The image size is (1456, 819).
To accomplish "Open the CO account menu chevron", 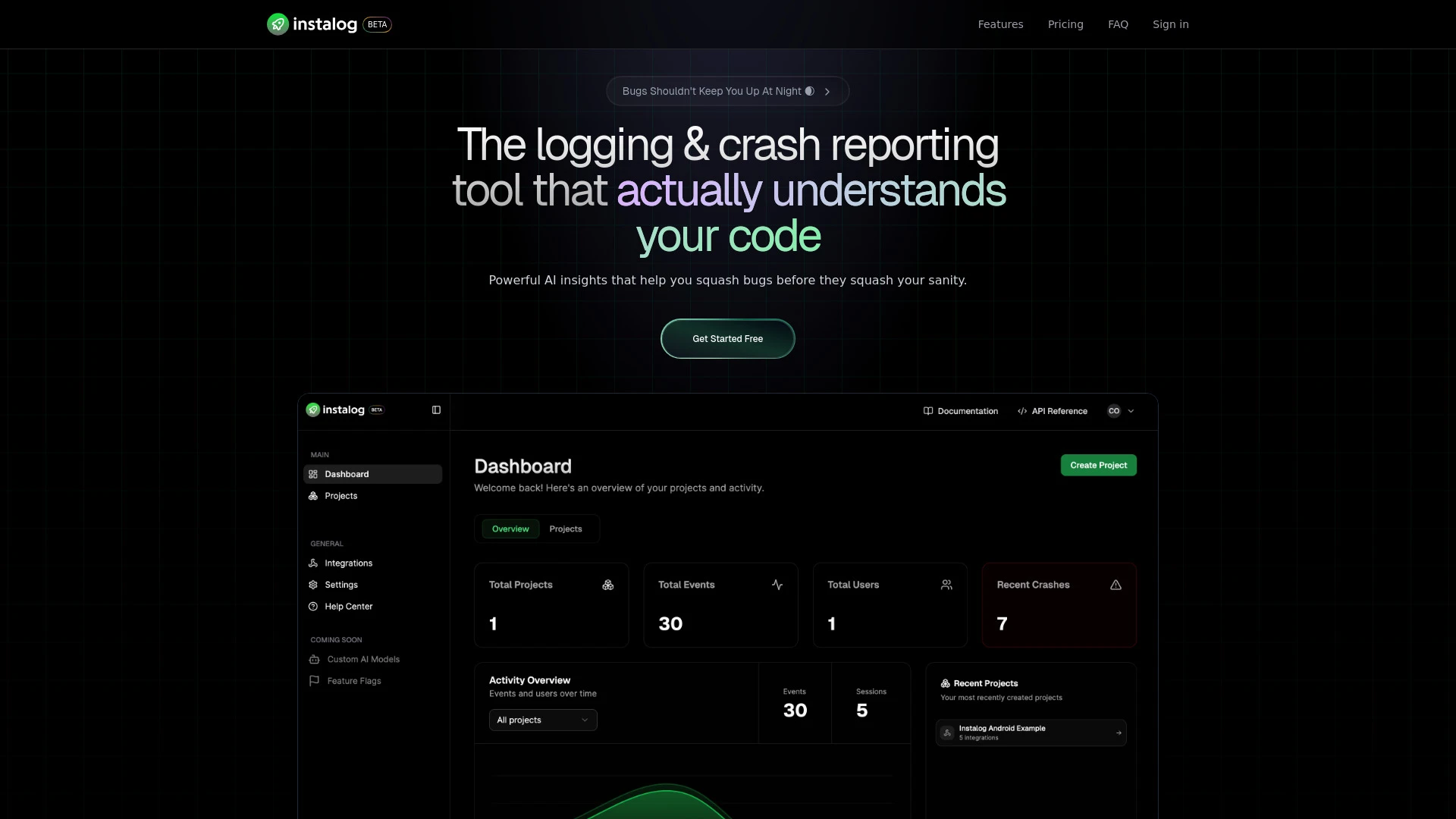I will tap(1131, 411).
